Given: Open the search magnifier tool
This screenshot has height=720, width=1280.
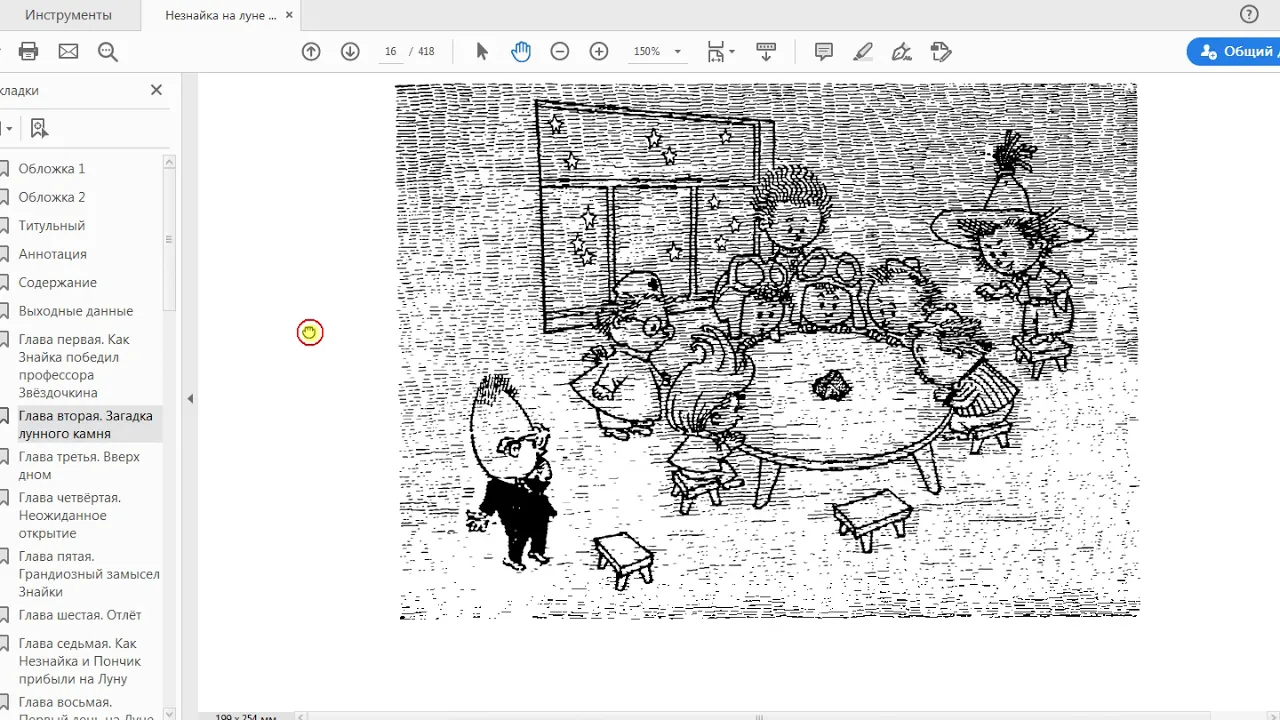Looking at the screenshot, I should pos(108,52).
